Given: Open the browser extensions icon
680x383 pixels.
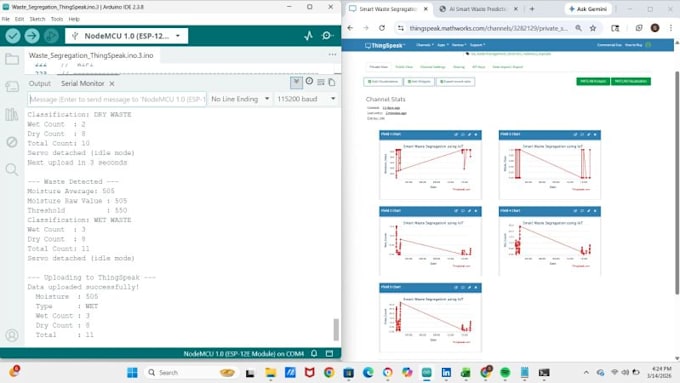Looking at the screenshot, I should point(639,28).
